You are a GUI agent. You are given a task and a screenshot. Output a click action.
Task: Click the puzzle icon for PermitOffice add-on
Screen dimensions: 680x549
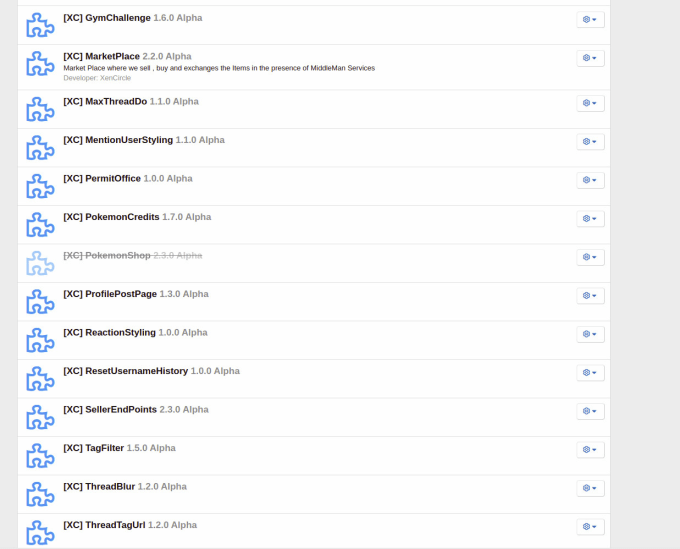click(40, 186)
